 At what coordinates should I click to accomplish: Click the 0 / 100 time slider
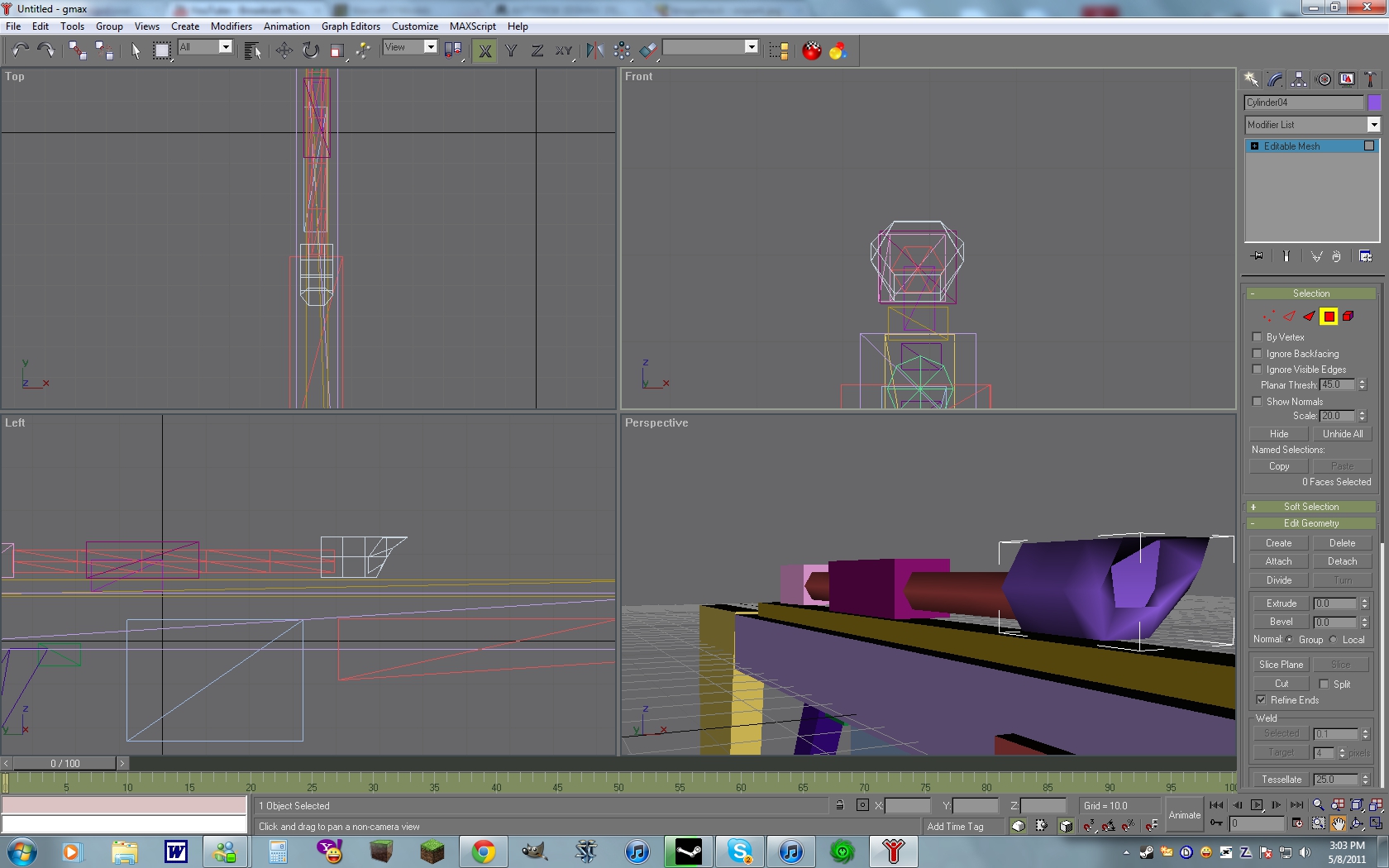[65, 763]
